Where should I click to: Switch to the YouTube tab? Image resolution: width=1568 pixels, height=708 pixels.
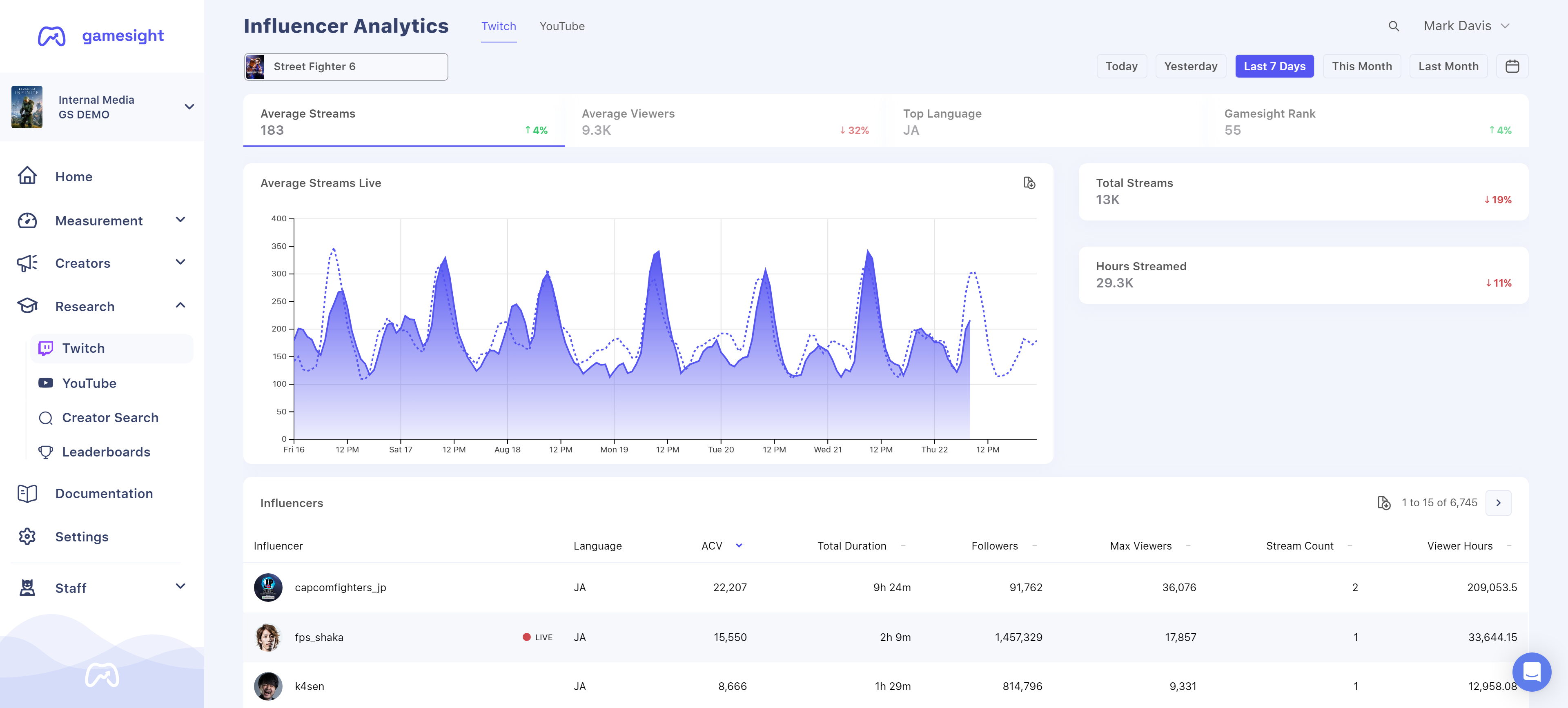(x=562, y=27)
